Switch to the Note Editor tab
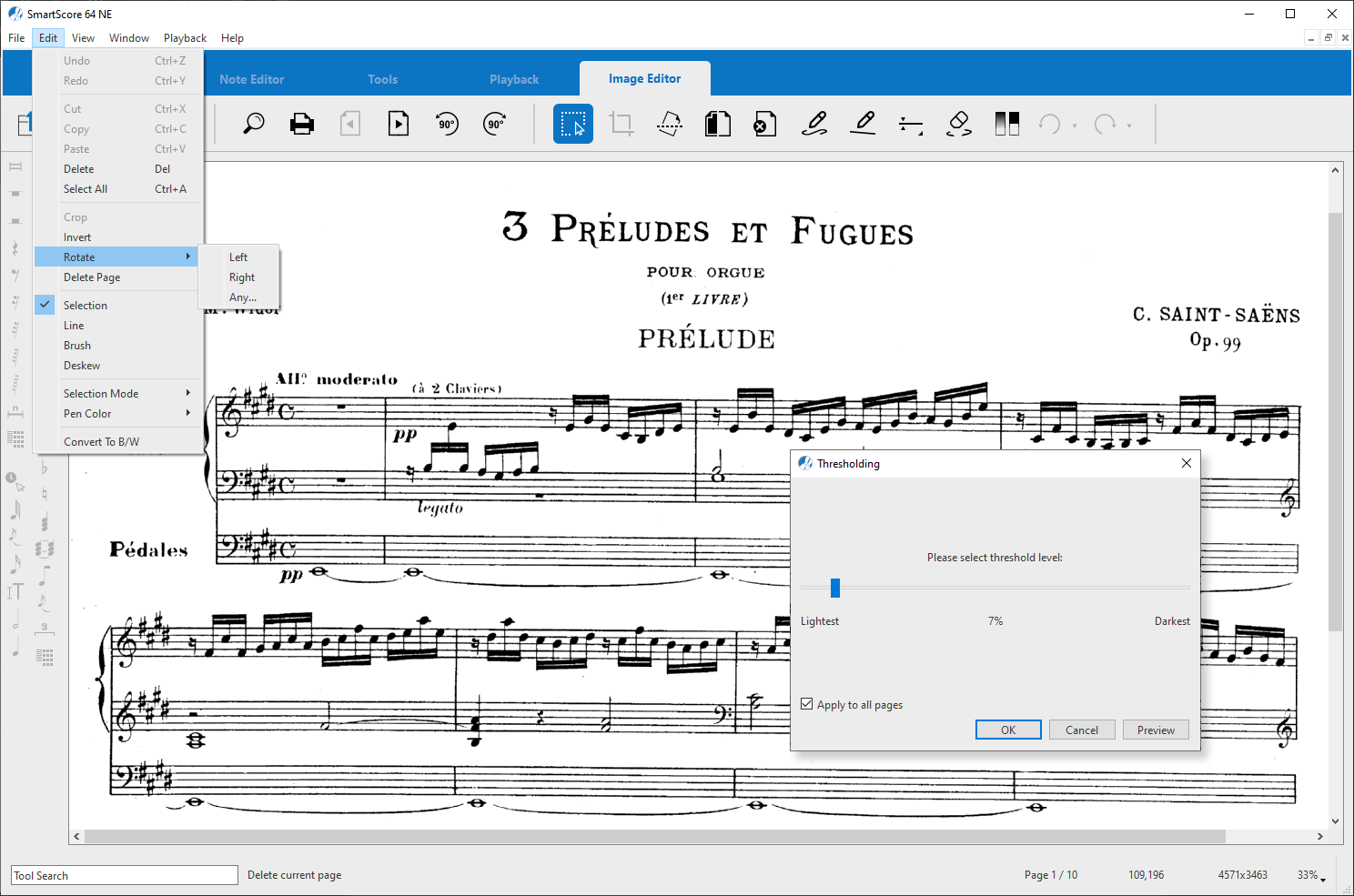 click(252, 79)
